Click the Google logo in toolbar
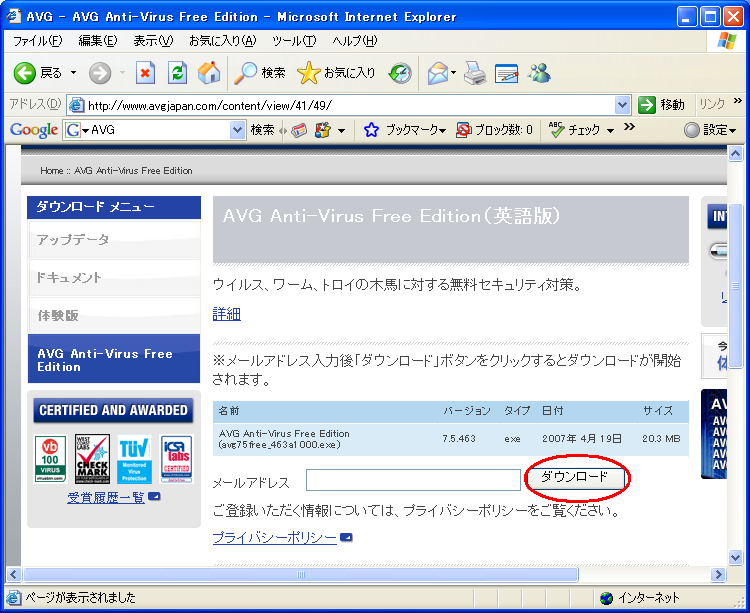Image resolution: width=750 pixels, height=613 pixels. (34, 130)
